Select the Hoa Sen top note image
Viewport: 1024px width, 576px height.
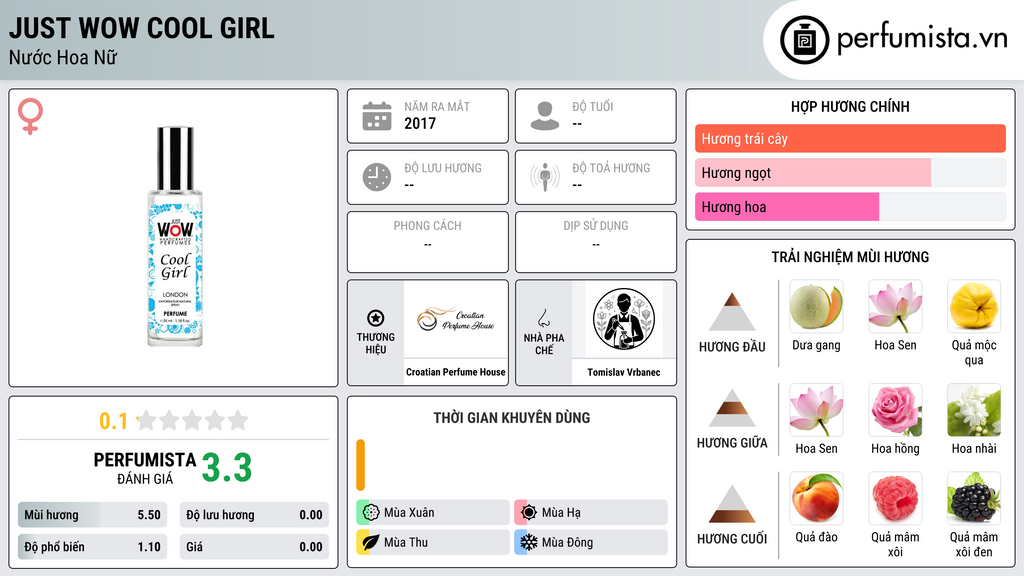tap(895, 307)
